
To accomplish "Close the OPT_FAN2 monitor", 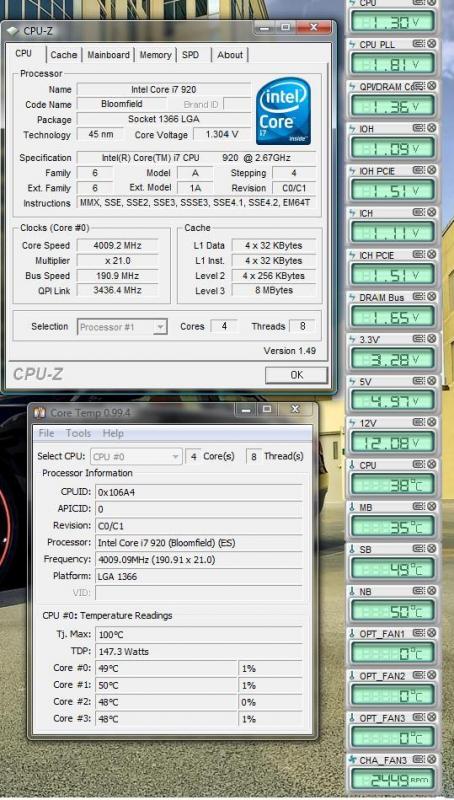I will point(432,676).
